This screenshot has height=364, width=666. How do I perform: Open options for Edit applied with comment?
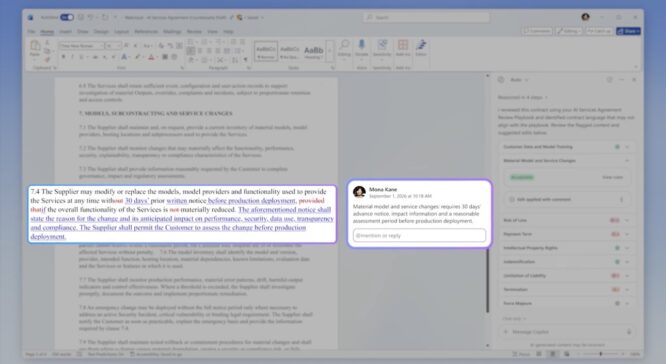pyautogui.click(x=621, y=200)
